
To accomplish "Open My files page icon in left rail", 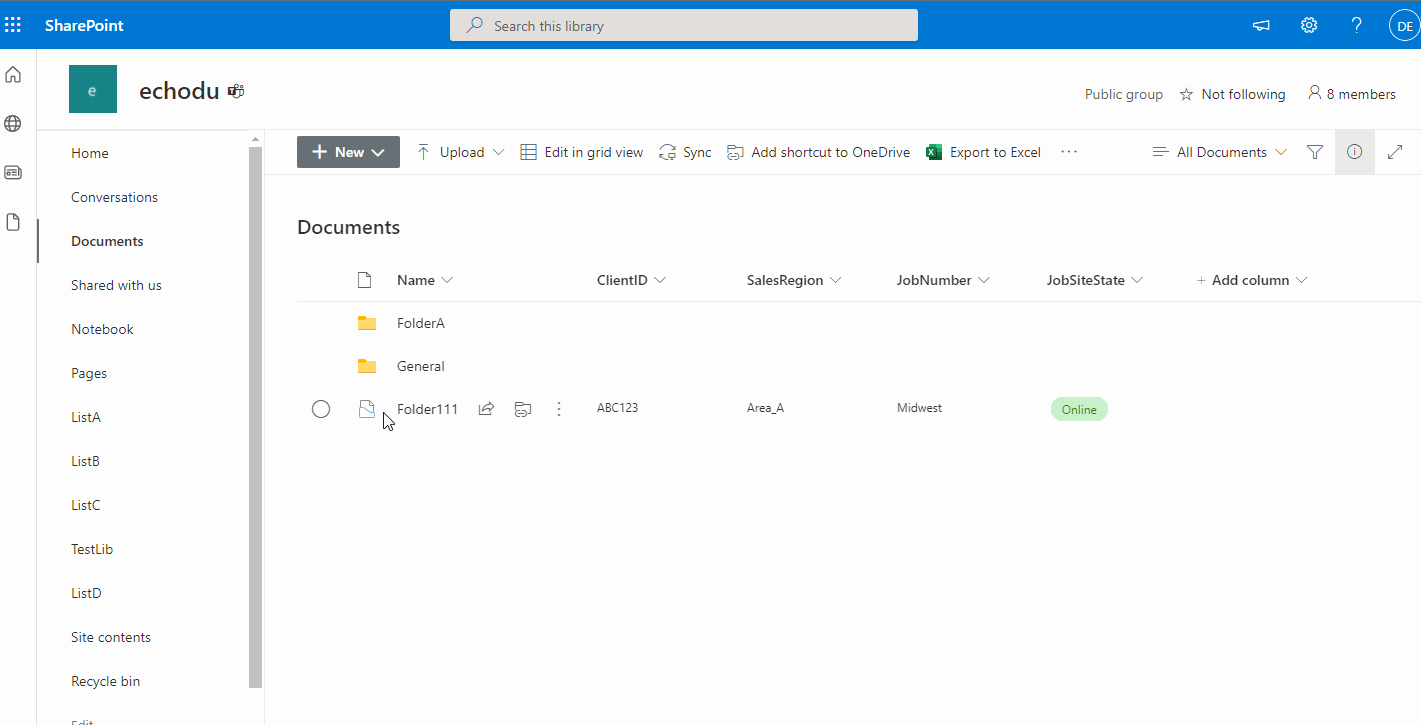I will point(13,222).
